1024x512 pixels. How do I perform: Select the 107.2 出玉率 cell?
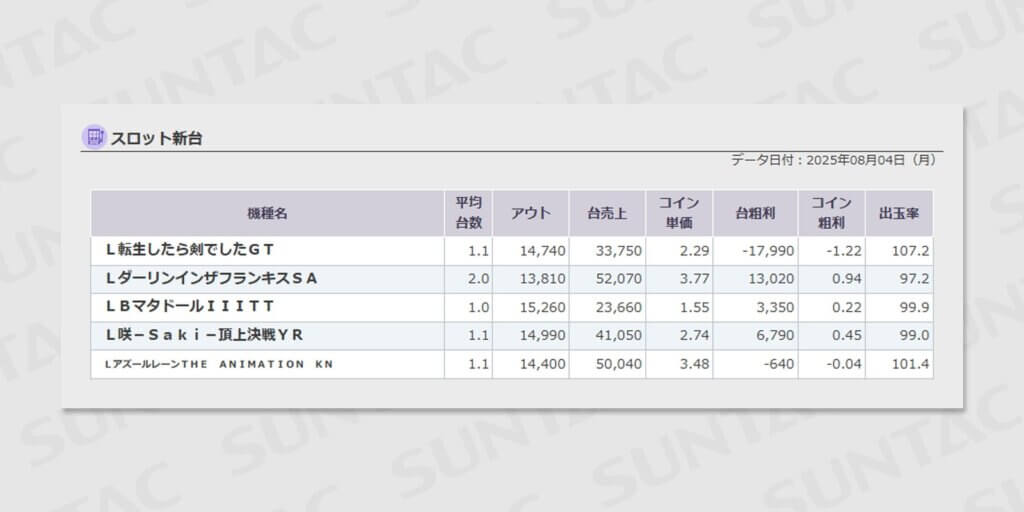coord(910,250)
